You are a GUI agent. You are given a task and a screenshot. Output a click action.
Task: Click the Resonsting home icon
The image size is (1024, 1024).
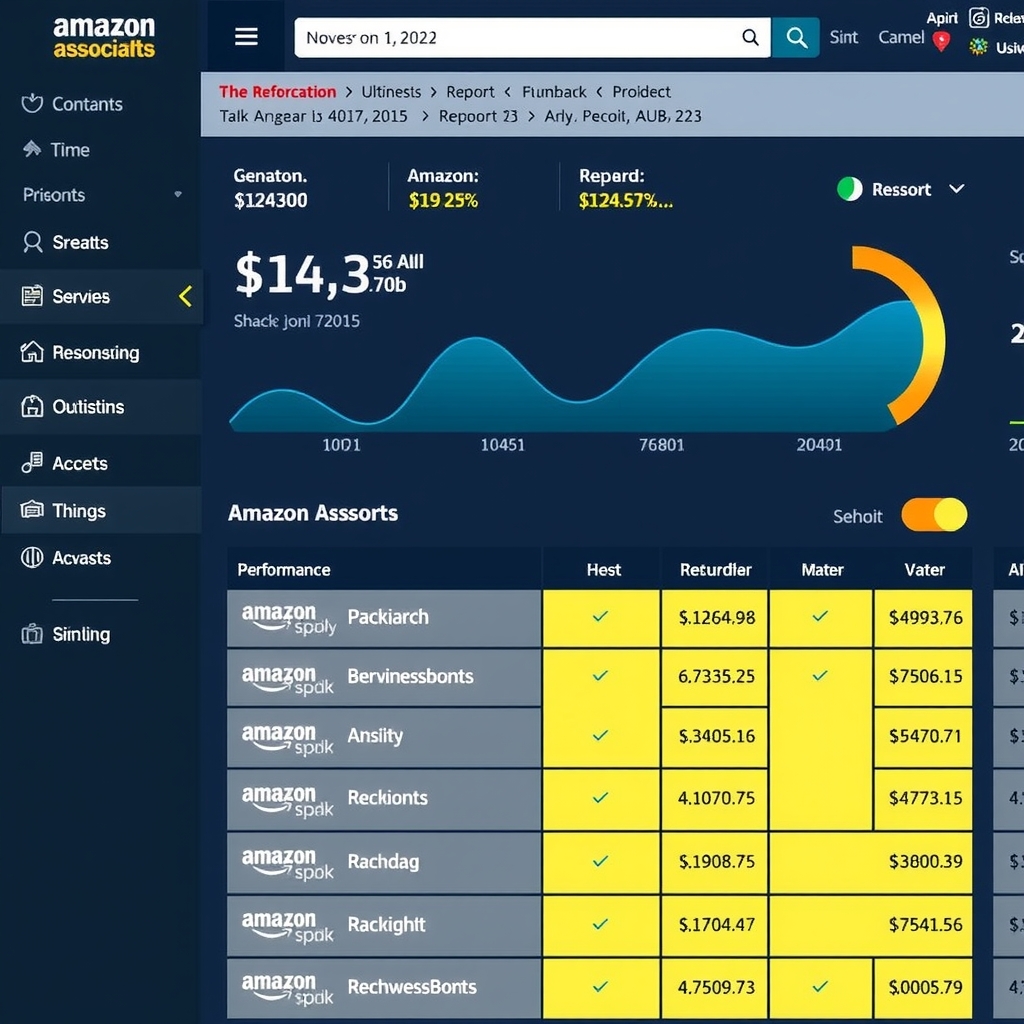[x=32, y=352]
